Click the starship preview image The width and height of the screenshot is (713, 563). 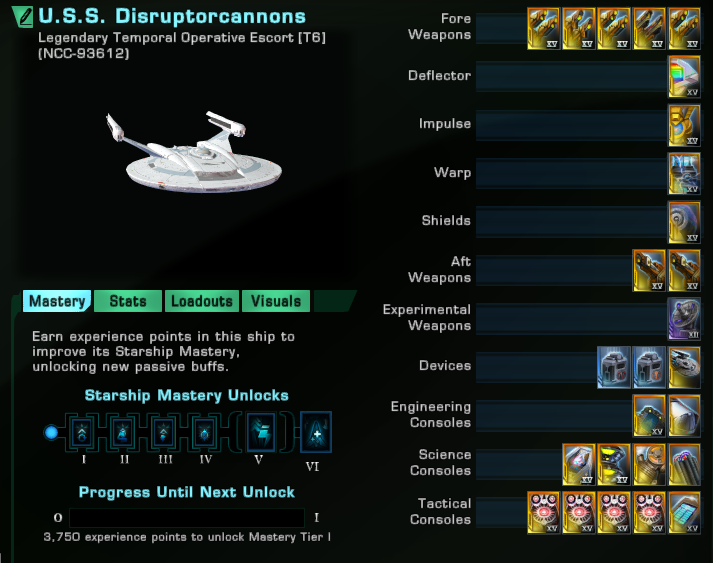(x=195, y=152)
